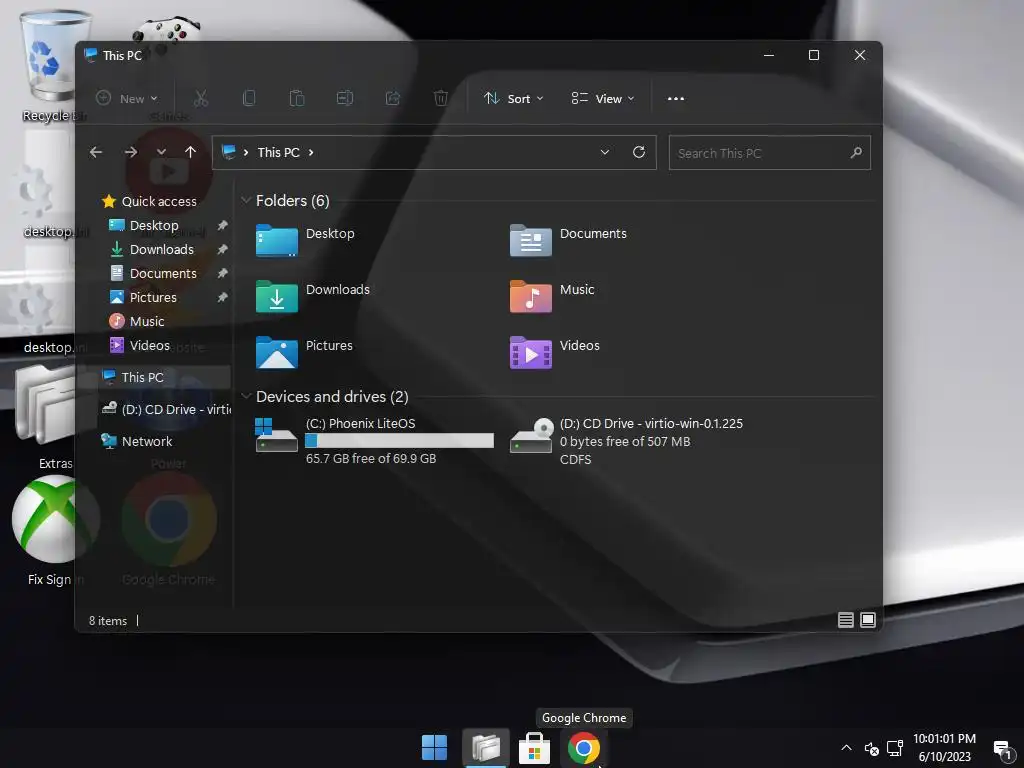The image size is (1024, 768).
Task: Go back with the left arrow
Action: tap(96, 152)
